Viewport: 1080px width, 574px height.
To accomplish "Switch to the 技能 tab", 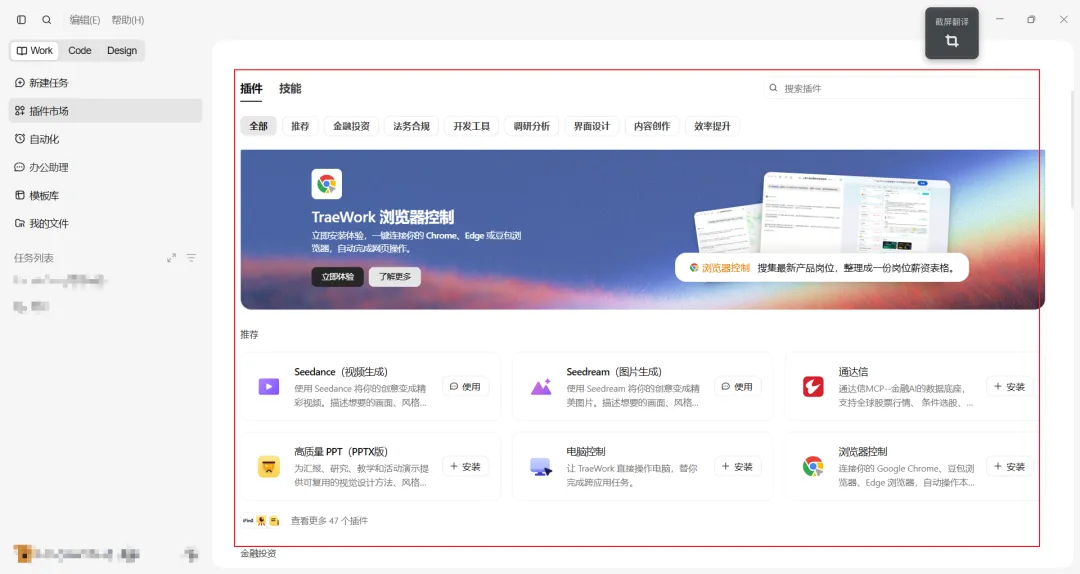I will tap(290, 88).
